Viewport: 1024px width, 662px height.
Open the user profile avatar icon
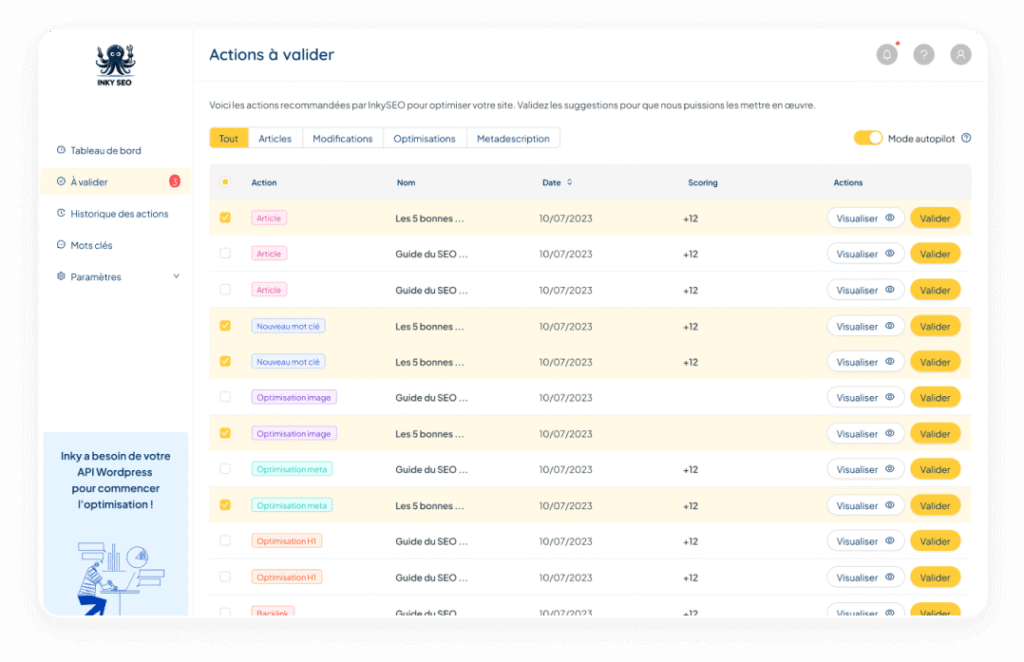pos(961,55)
